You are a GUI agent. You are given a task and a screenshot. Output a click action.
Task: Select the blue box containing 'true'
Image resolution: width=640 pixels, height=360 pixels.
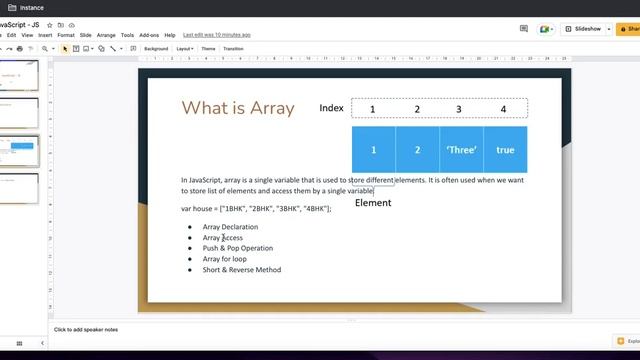click(x=505, y=150)
